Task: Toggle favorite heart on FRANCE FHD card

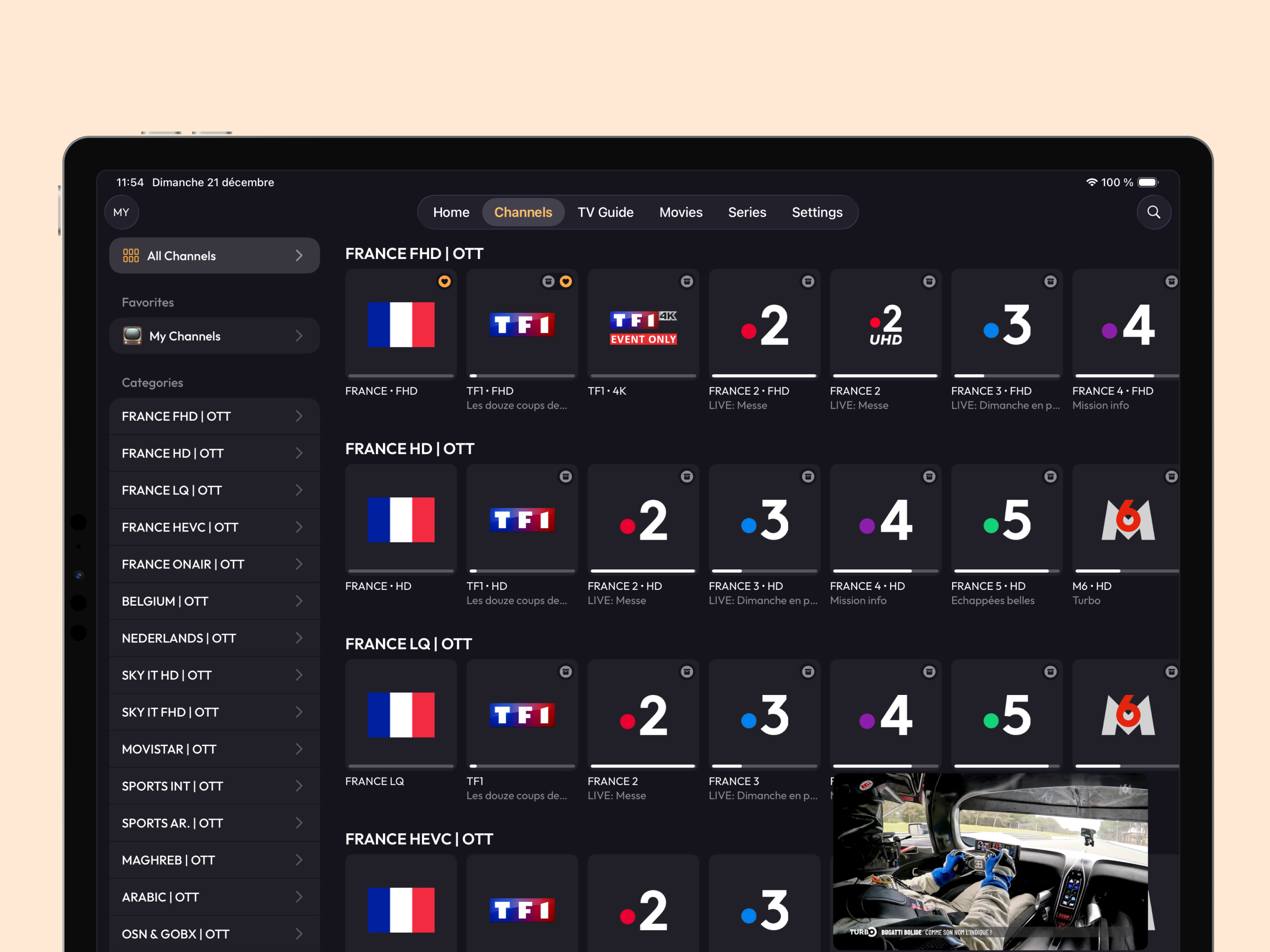Action: (444, 281)
